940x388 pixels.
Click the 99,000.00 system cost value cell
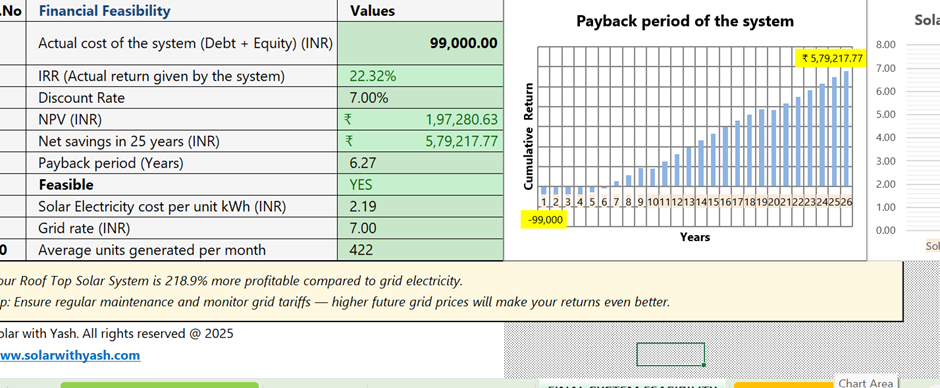(420, 44)
